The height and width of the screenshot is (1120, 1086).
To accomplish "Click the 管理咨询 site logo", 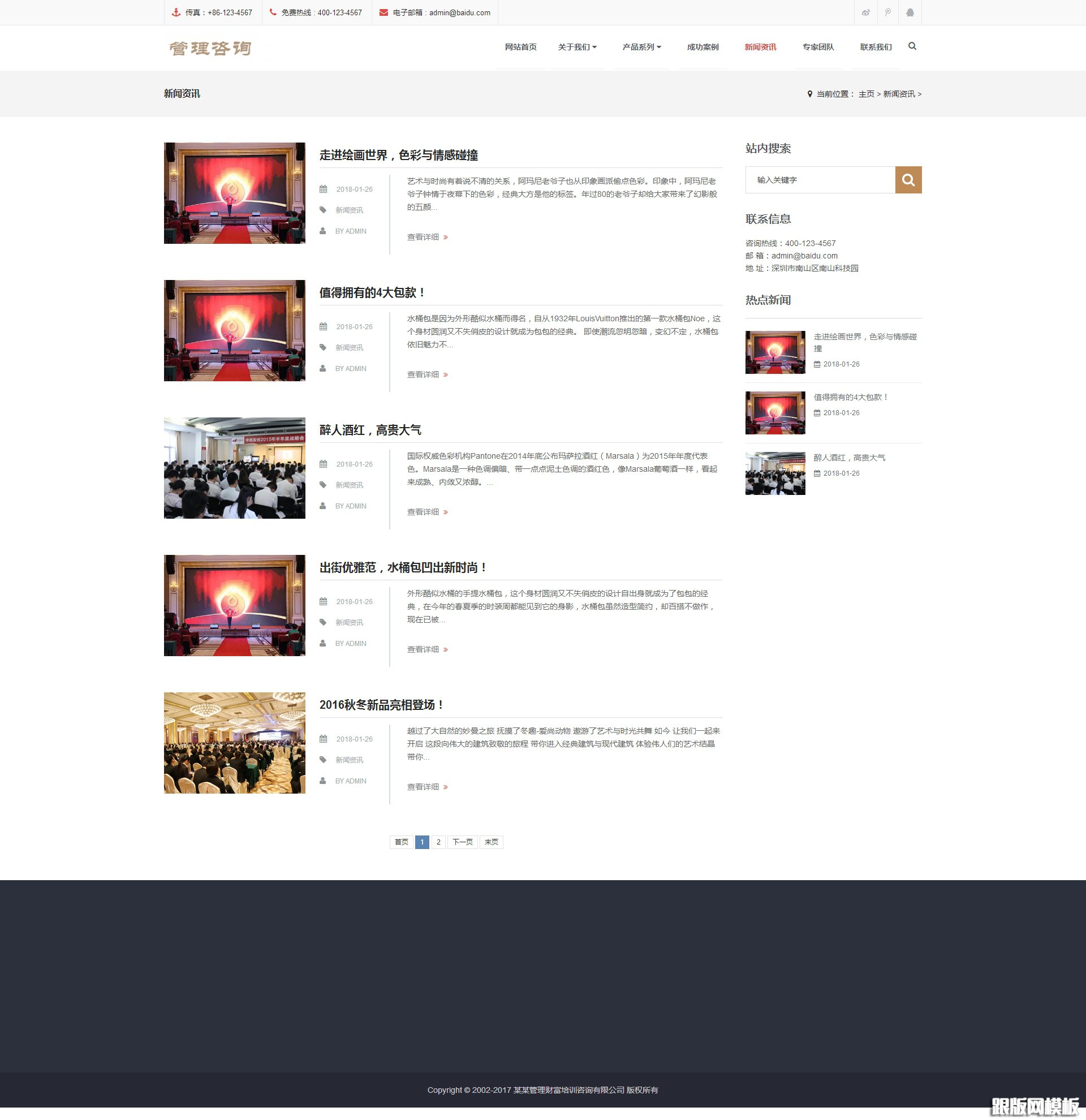I will point(210,49).
